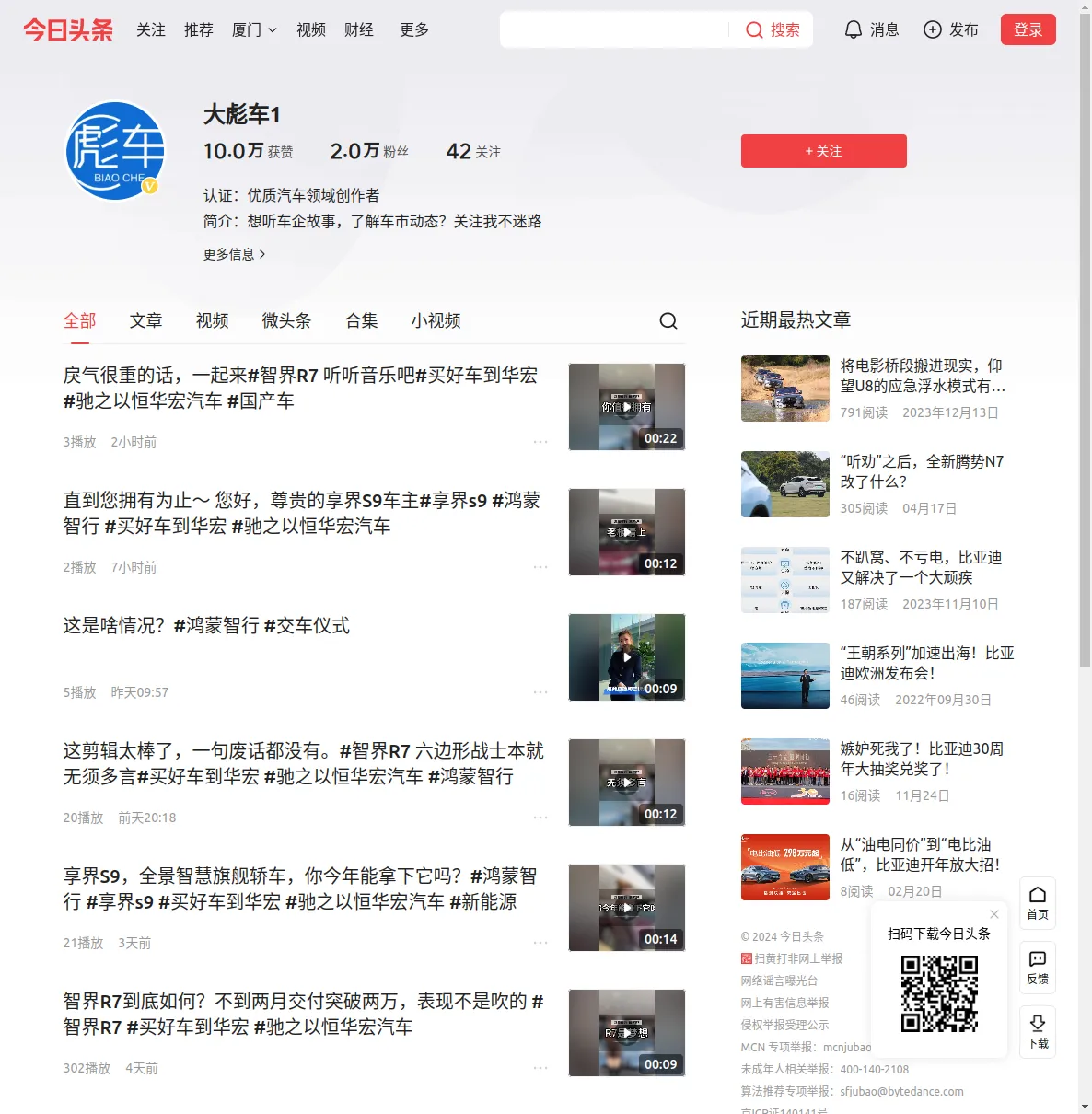Open the 网上有害信息举报 footer link

[x=784, y=1003]
